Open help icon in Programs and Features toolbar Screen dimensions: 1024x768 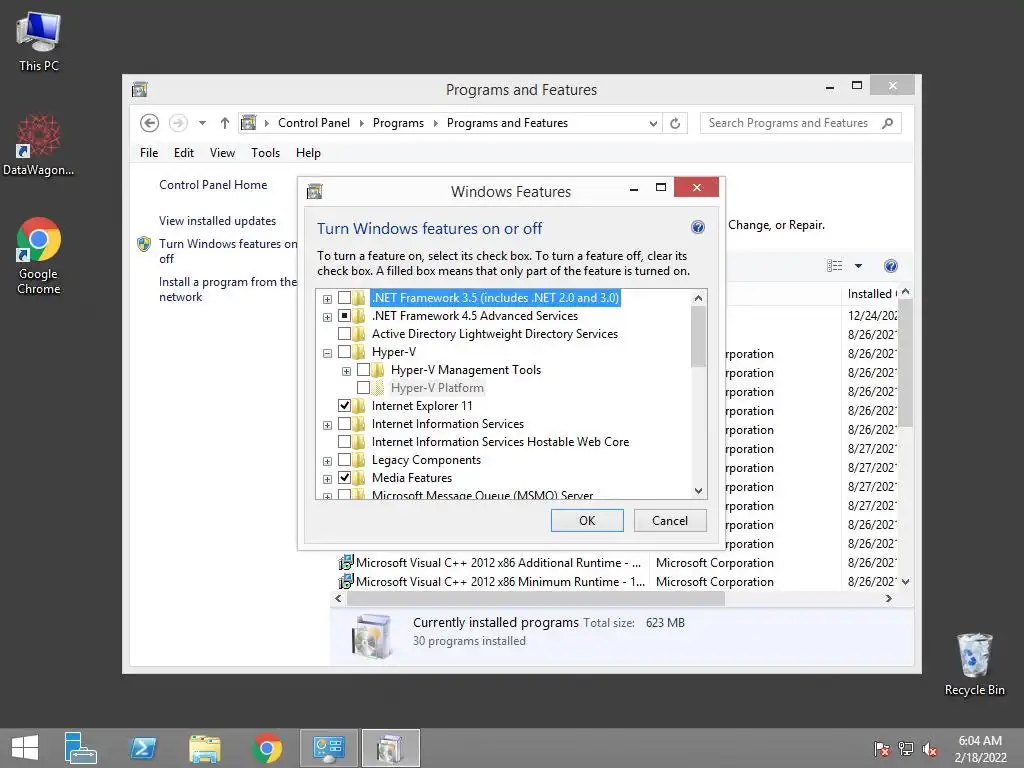(x=891, y=266)
